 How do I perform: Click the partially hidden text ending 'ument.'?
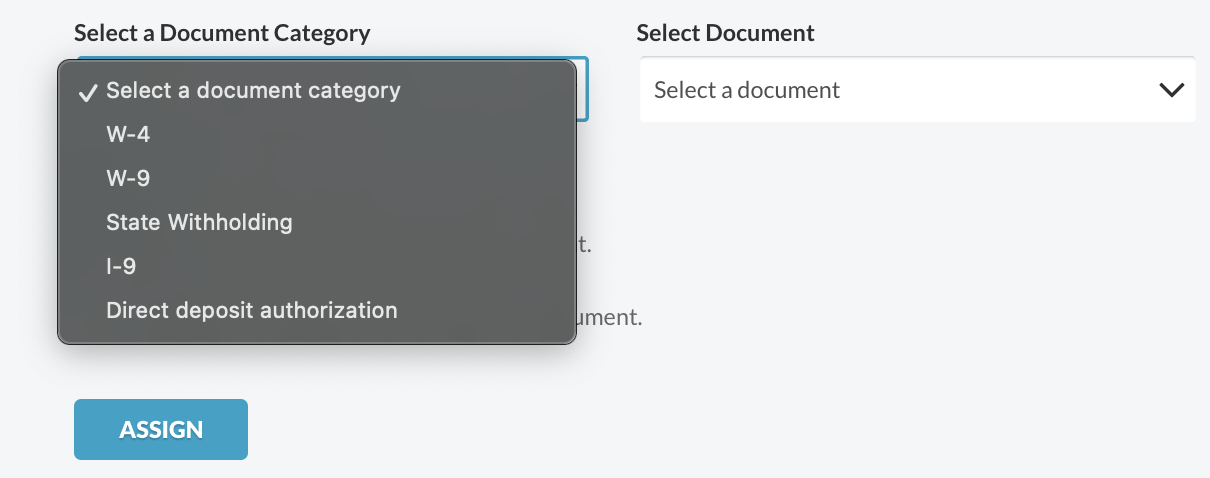[x=609, y=319]
